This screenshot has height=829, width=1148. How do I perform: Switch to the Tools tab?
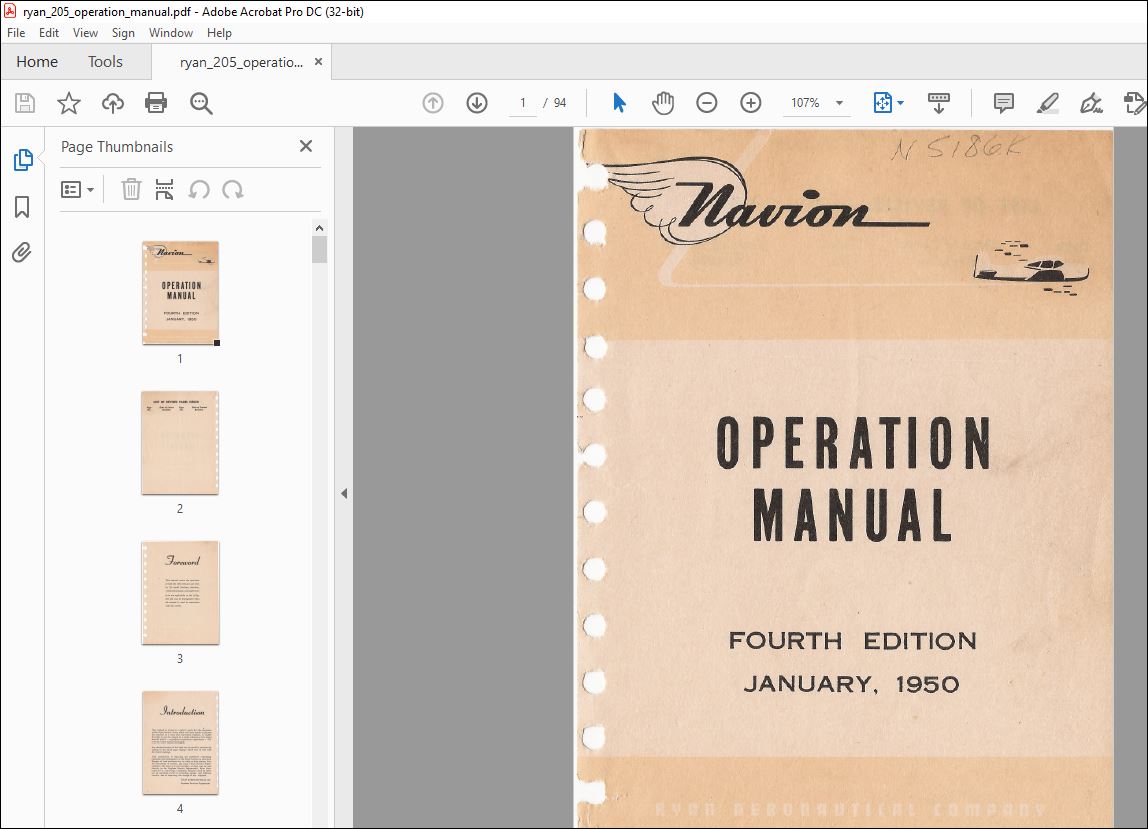(x=105, y=62)
